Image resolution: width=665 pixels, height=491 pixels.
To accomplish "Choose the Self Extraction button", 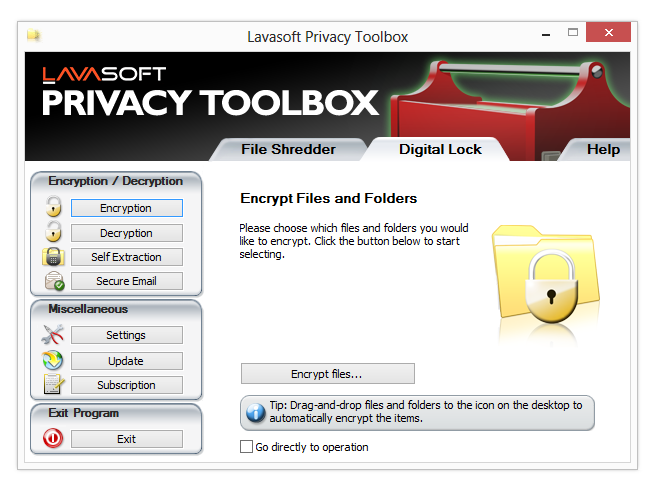I will click(126, 257).
